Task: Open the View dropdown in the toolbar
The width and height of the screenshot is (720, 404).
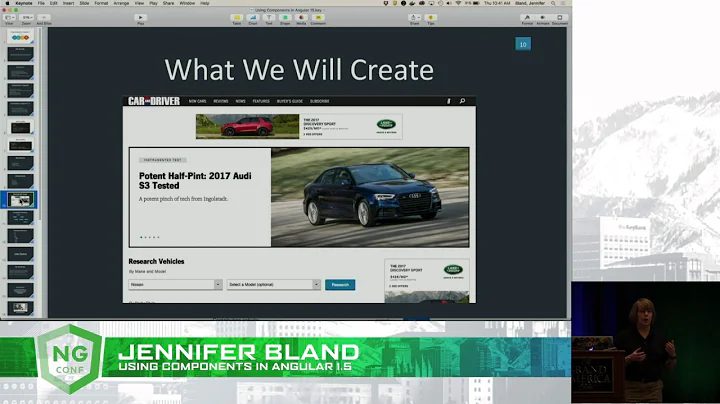Action: coord(9,18)
